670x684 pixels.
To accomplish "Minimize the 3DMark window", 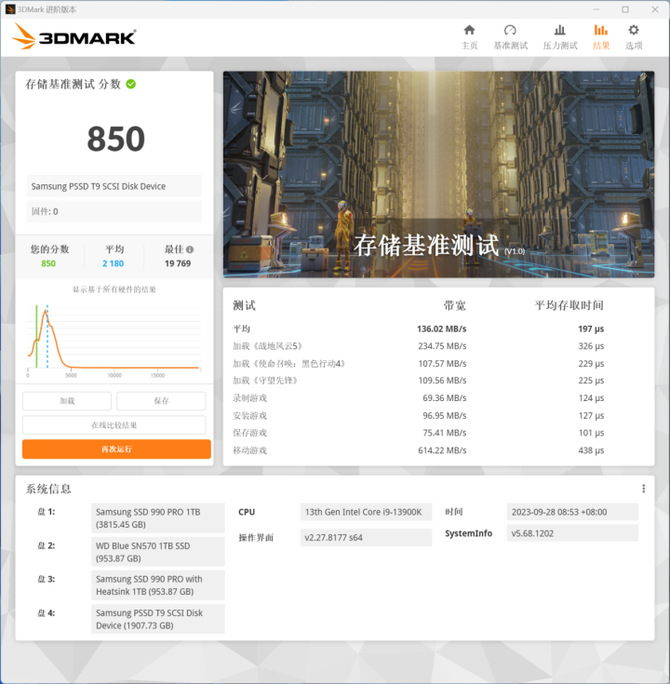I will tap(596, 9).
